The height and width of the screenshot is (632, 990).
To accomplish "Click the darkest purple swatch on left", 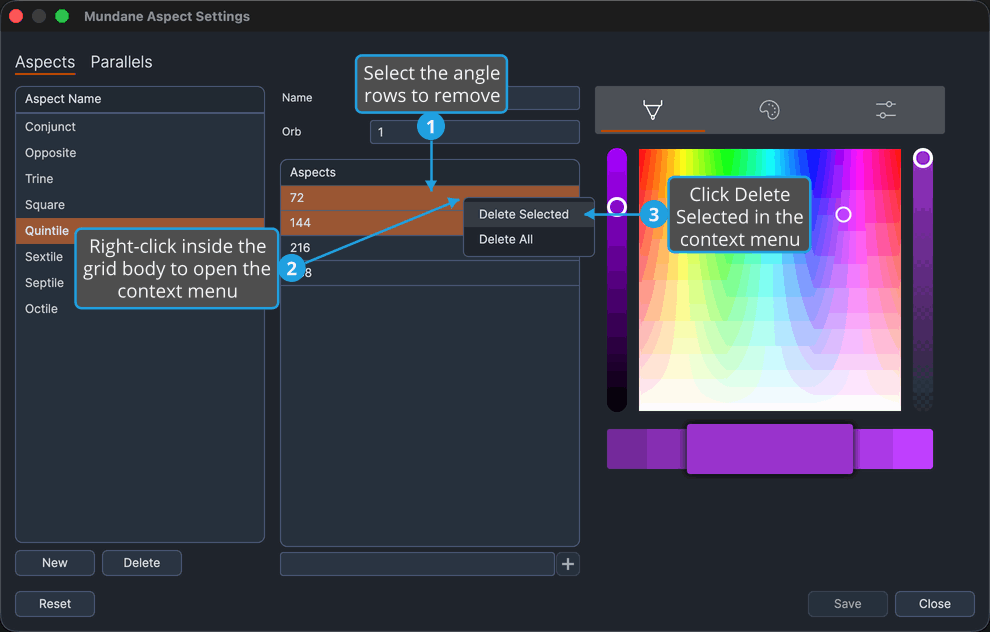I will coord(627,449).
